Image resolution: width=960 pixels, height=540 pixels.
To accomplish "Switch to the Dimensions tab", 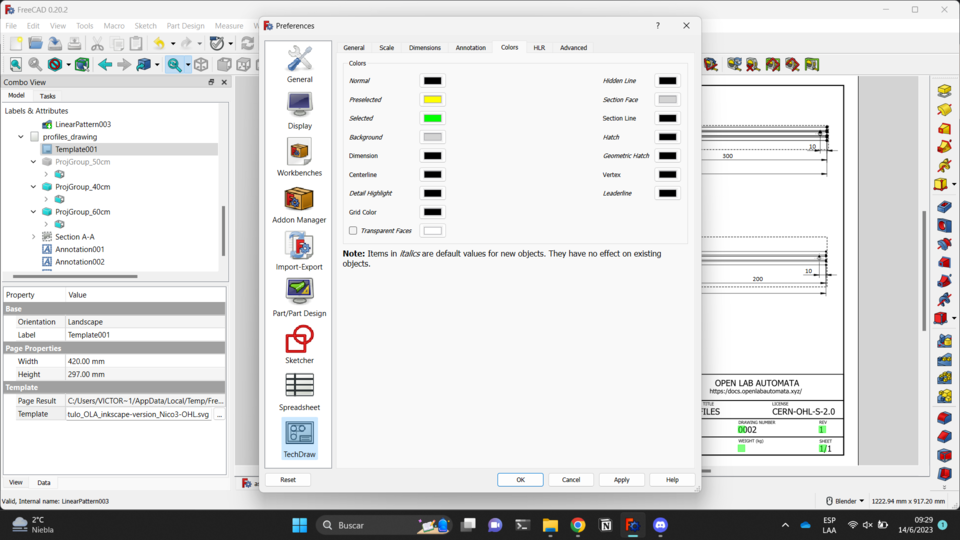I will pyautogui.click(x=424, y=48).
